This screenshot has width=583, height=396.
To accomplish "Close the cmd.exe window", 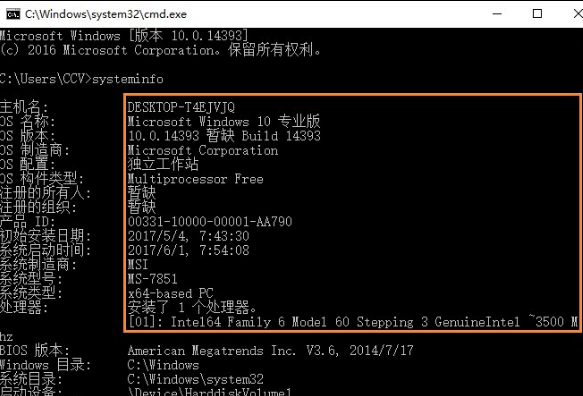I will coord(578,14).
